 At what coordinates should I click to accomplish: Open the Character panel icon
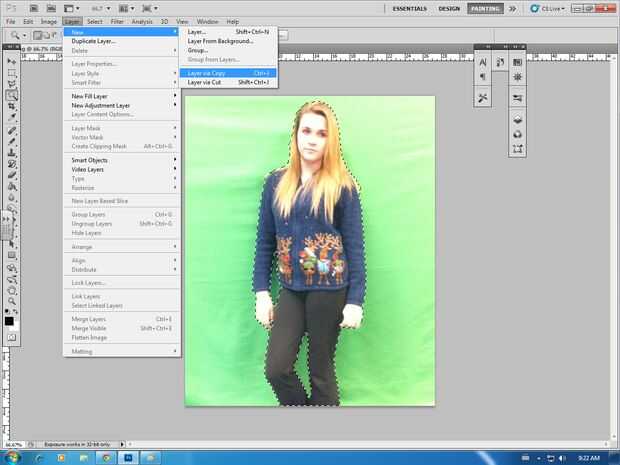point(483,62)
